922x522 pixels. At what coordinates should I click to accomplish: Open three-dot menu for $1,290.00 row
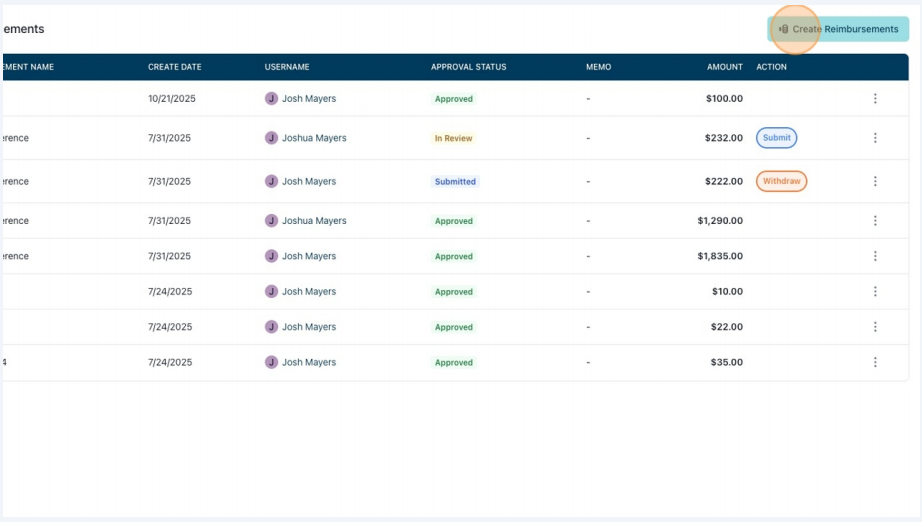tap(875, 220)
